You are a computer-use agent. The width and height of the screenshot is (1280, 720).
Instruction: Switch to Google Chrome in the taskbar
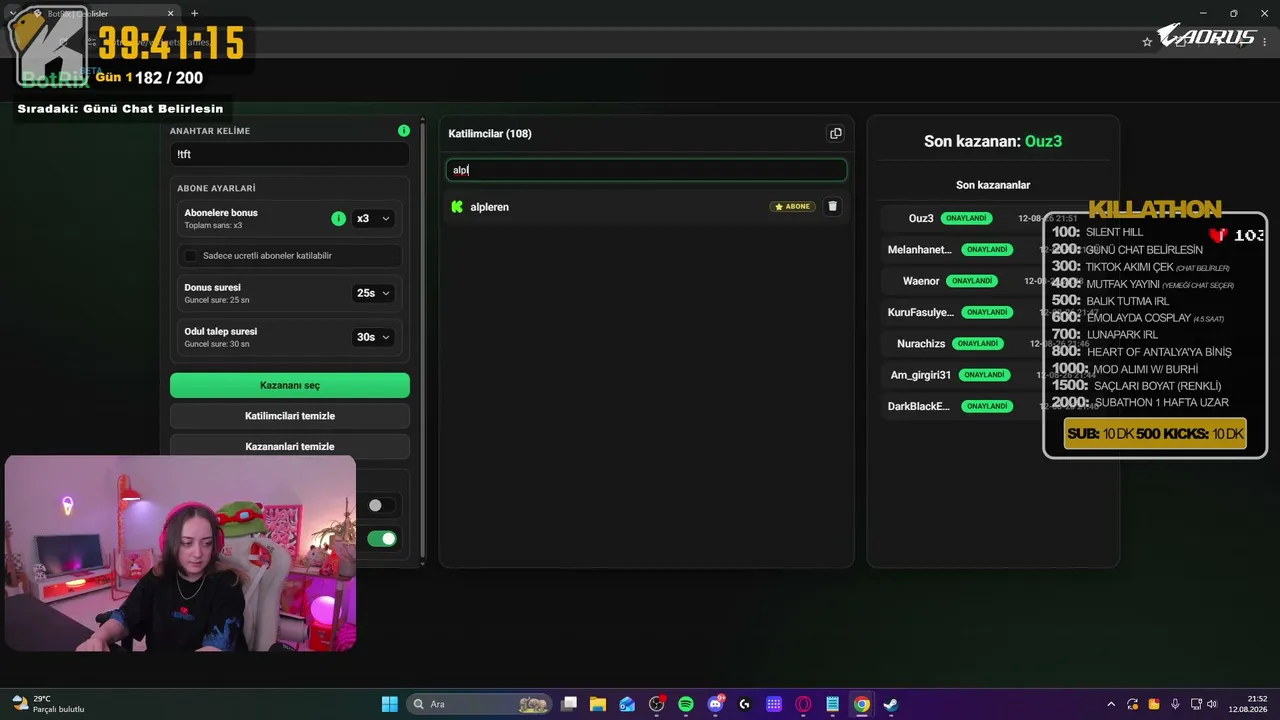tap(861, 704)
